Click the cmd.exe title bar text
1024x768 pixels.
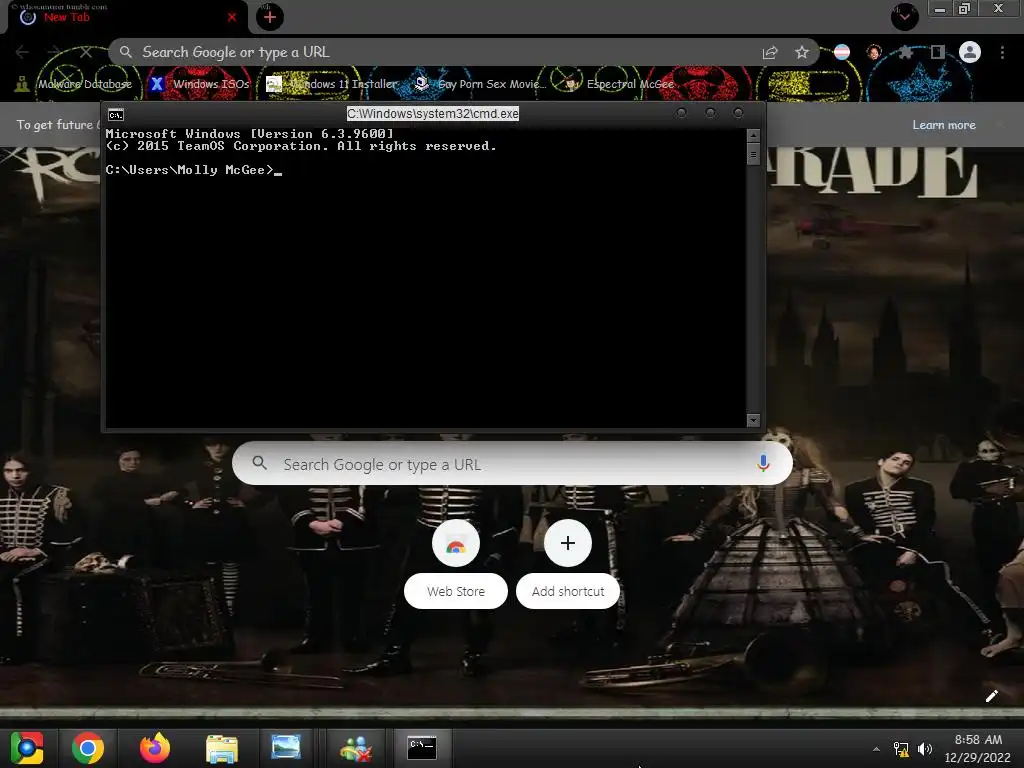pos(432,114)
